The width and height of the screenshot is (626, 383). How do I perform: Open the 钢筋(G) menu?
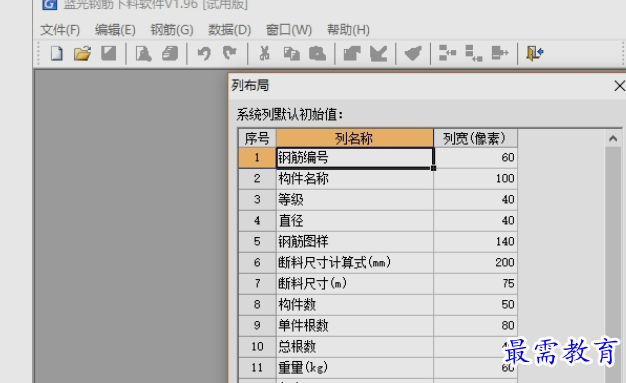[x=172, y=30]
